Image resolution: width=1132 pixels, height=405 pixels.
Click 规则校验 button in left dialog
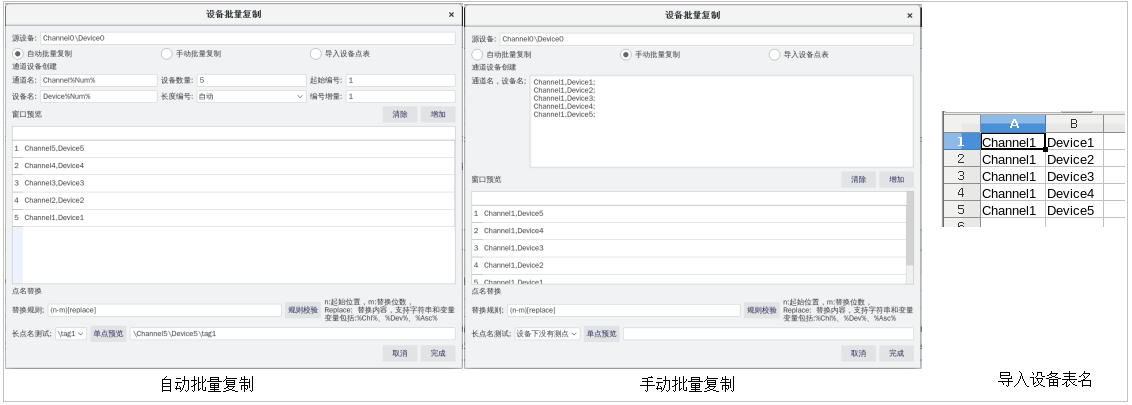[302, 310]
